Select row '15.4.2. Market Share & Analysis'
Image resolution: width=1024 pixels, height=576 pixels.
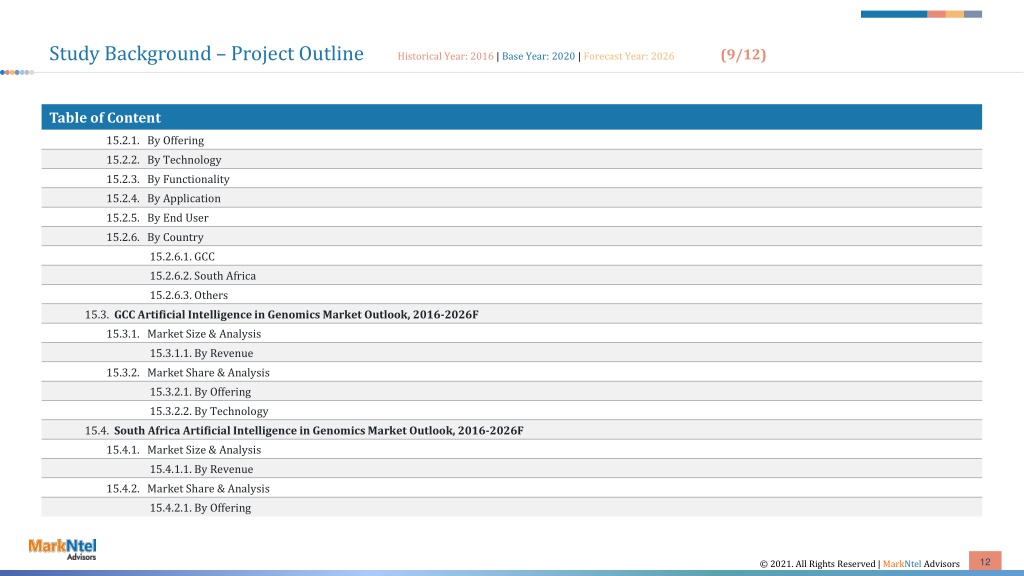(x=511, y=488)
